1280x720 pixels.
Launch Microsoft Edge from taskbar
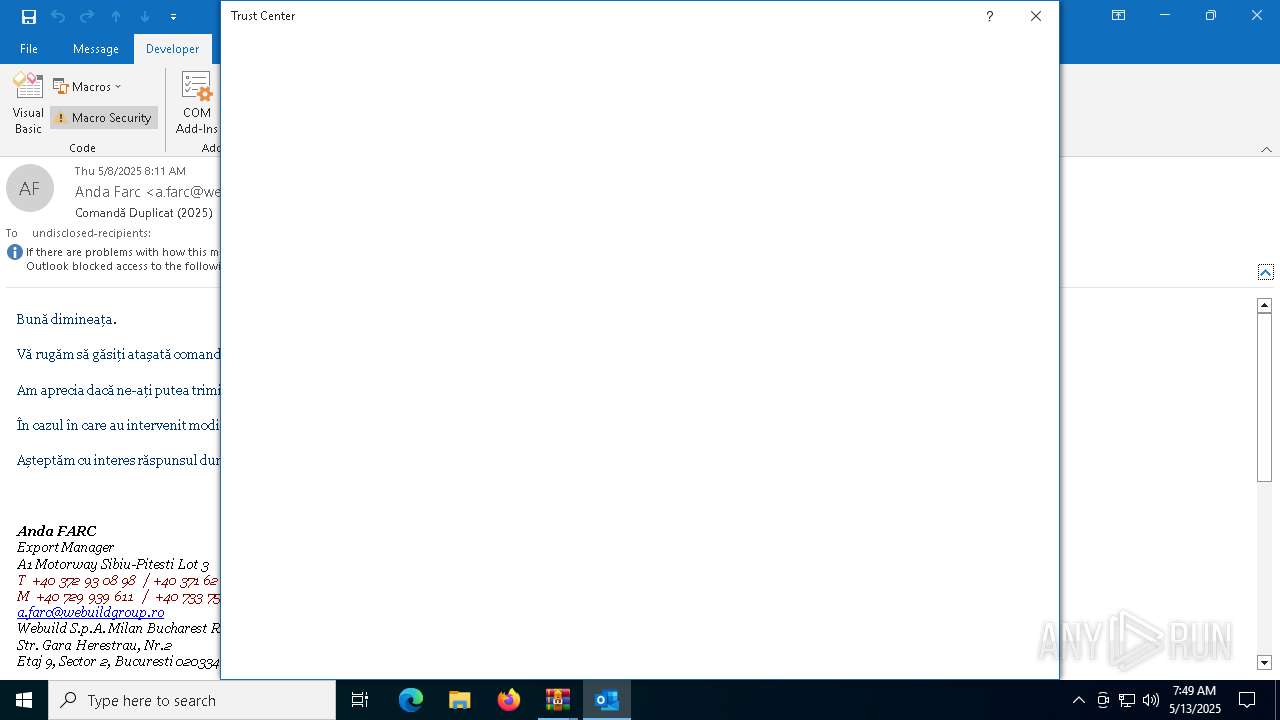click(411, 700)
